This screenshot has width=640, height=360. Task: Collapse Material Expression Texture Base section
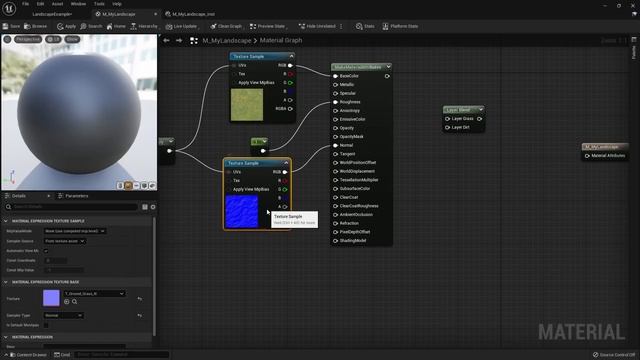click(x=6, y=282)
